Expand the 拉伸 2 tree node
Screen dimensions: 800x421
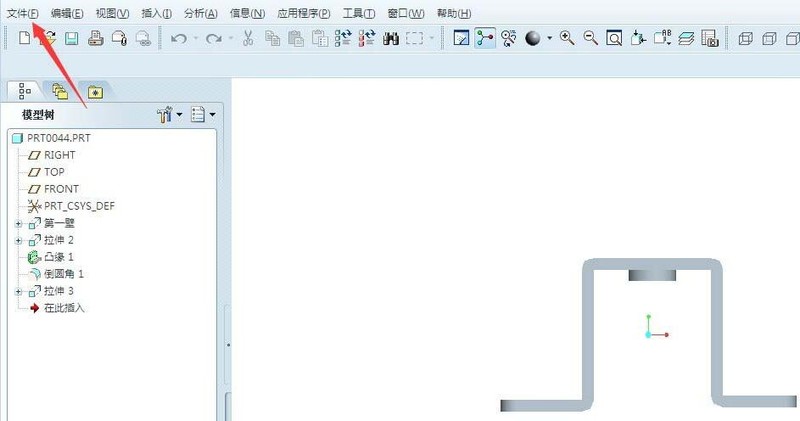coord(19,240)
